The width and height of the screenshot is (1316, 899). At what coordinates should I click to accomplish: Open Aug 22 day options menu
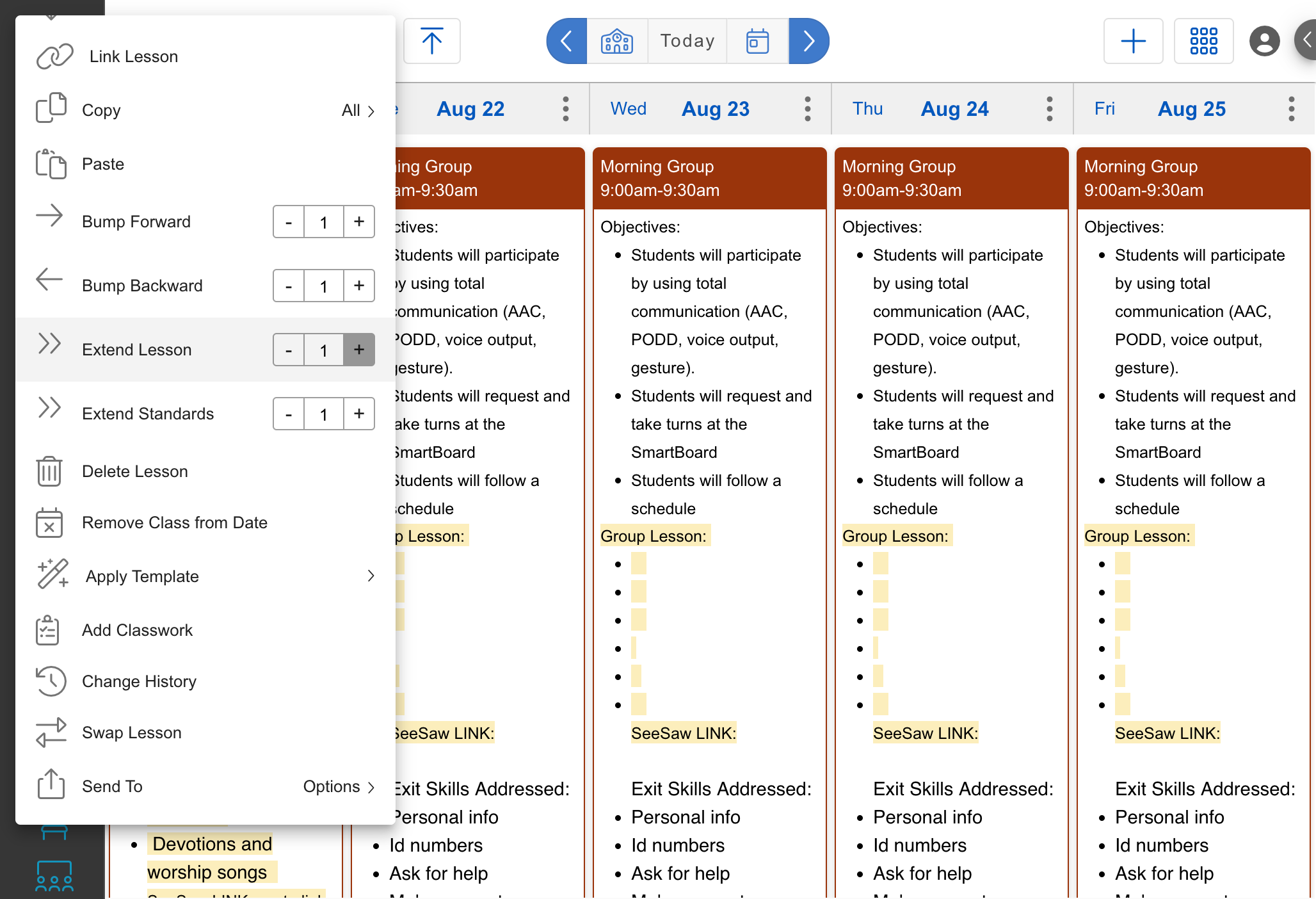tap(566, 109)
